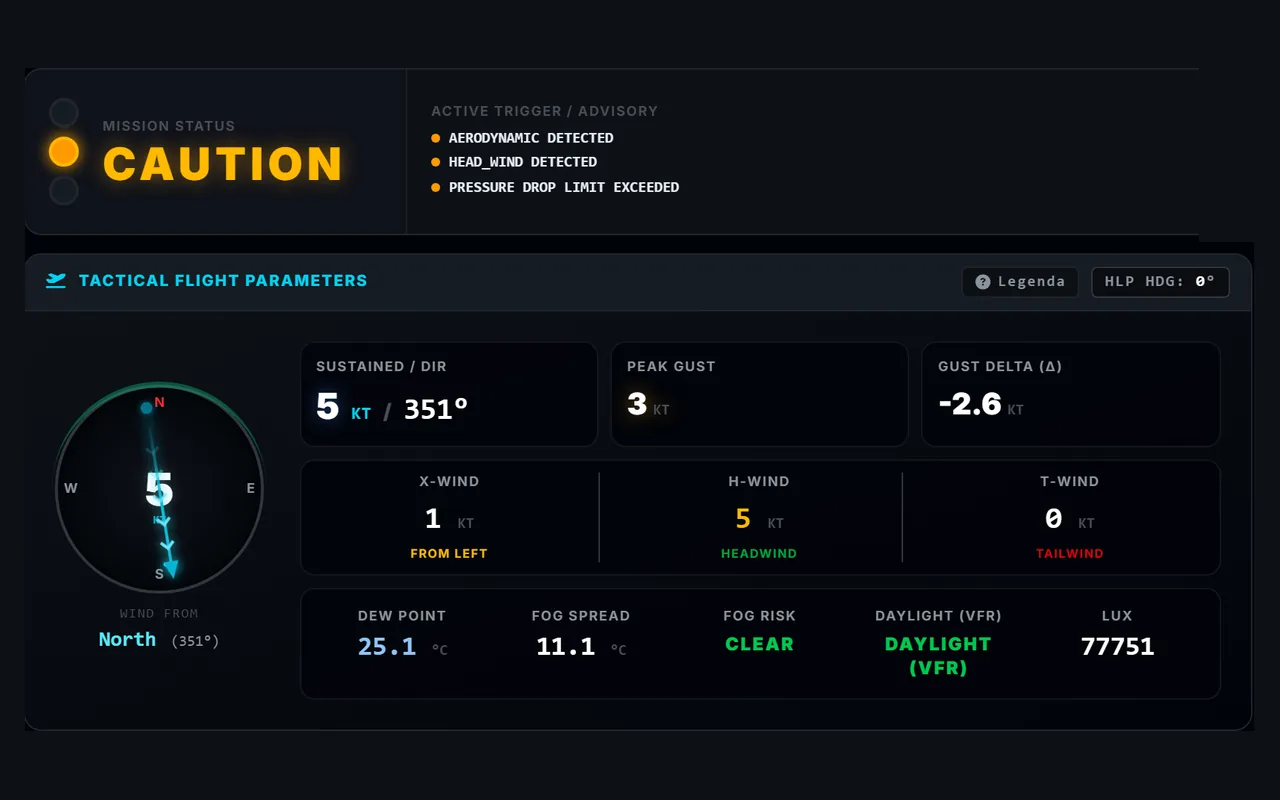Select the red N marker on the compass
Viewport: 1280px width, 800px height.
pos(159,403)
